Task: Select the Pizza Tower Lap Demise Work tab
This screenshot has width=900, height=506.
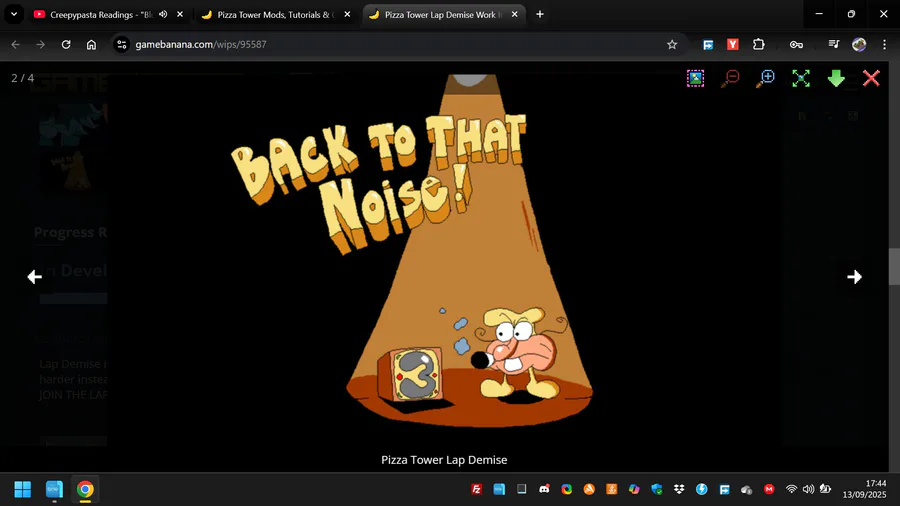Action: tap(442, 14)
